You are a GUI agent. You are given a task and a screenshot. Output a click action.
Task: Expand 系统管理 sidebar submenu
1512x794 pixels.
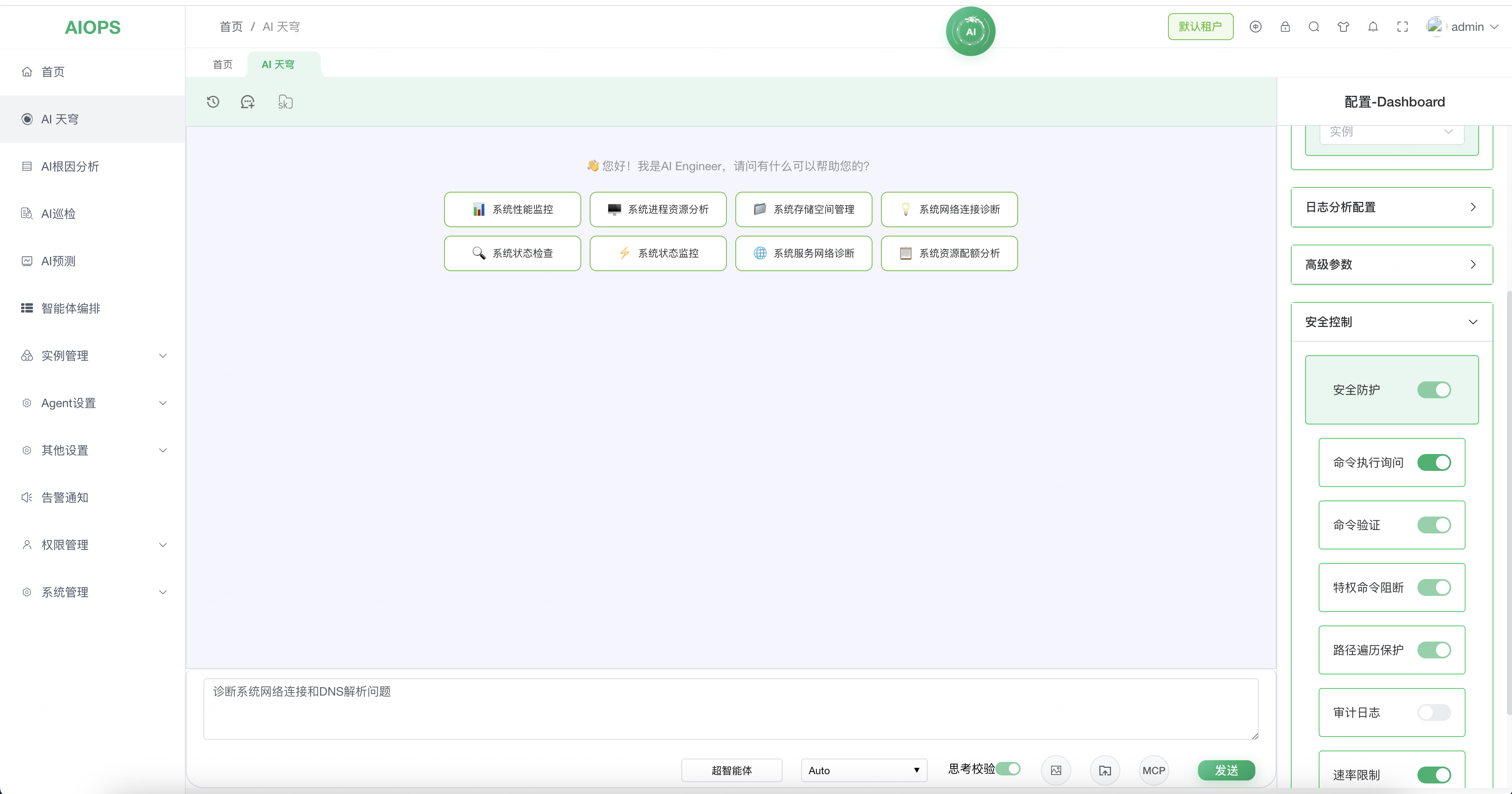pyautogui.click(x=93, y=592)
